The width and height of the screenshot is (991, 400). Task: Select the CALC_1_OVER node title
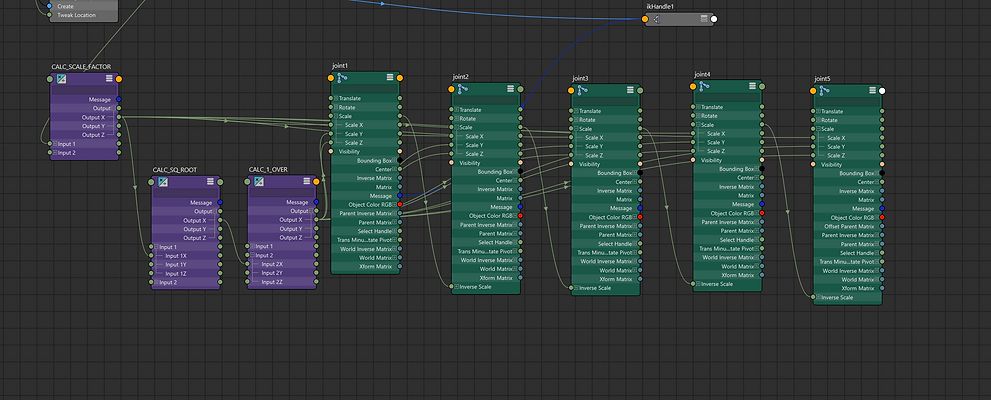(x=269, y=170)
